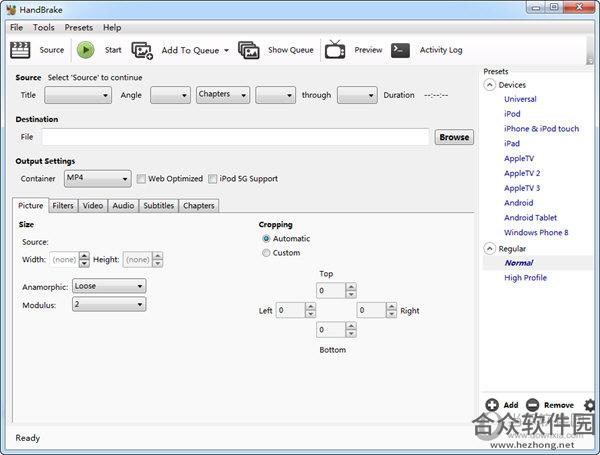Image resolution: width=600 pixels, height=455 pixels.
Task: Open the Tools menu
Action: (44, 28)
